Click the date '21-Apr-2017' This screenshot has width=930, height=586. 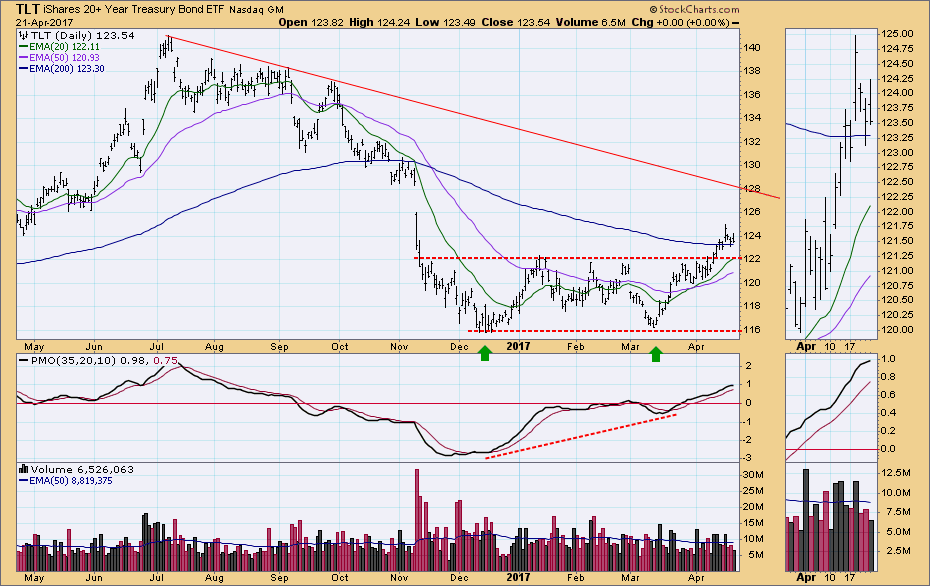(44, 23)
